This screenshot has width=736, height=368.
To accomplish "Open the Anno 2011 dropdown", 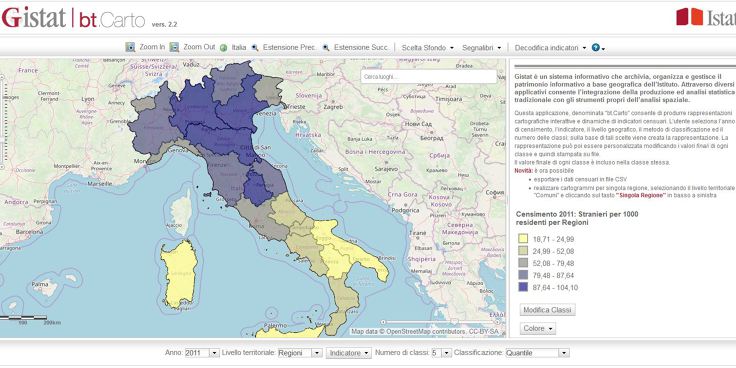I will (x=202, y=353).
